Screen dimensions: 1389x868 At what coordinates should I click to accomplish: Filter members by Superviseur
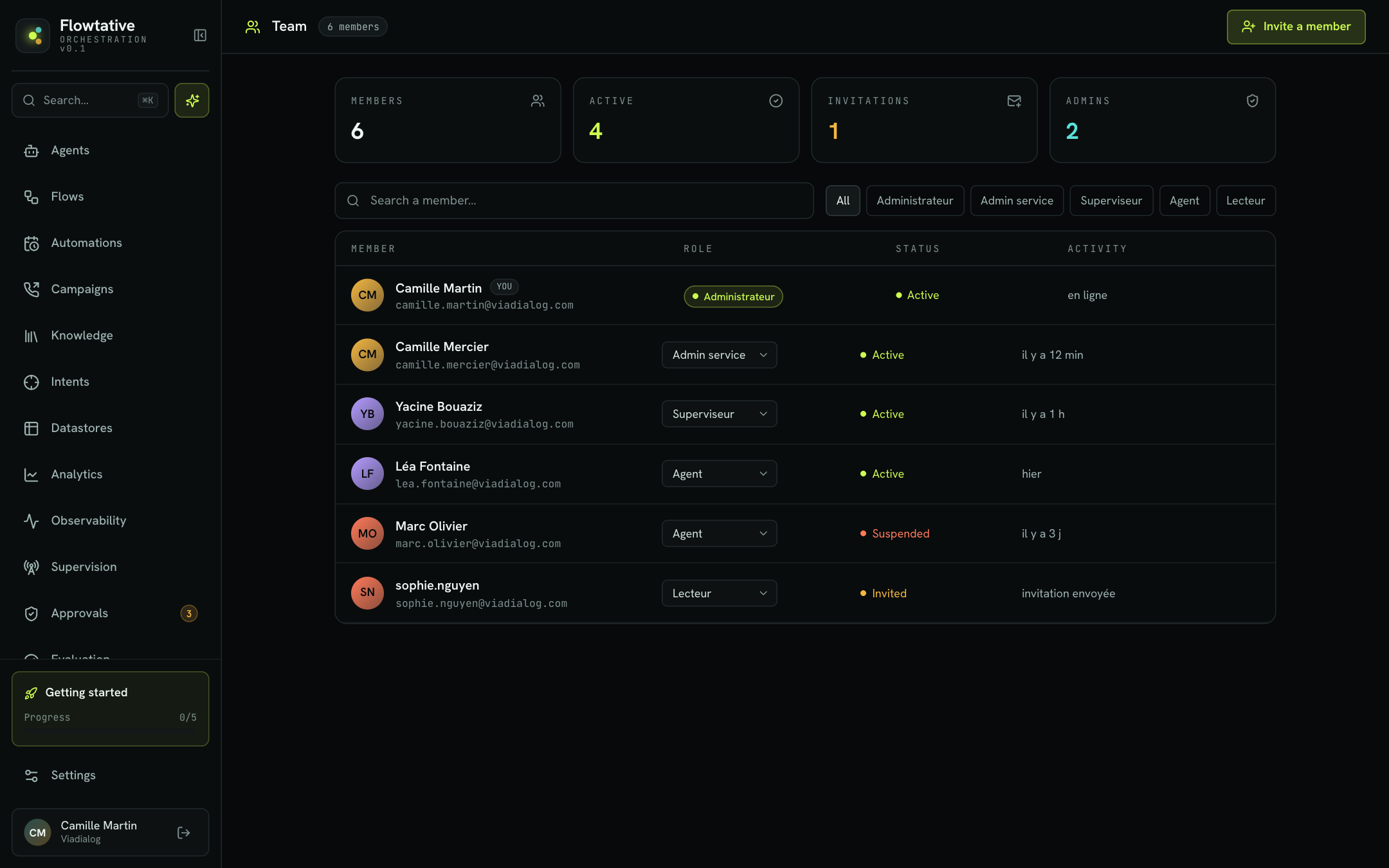1111,201
